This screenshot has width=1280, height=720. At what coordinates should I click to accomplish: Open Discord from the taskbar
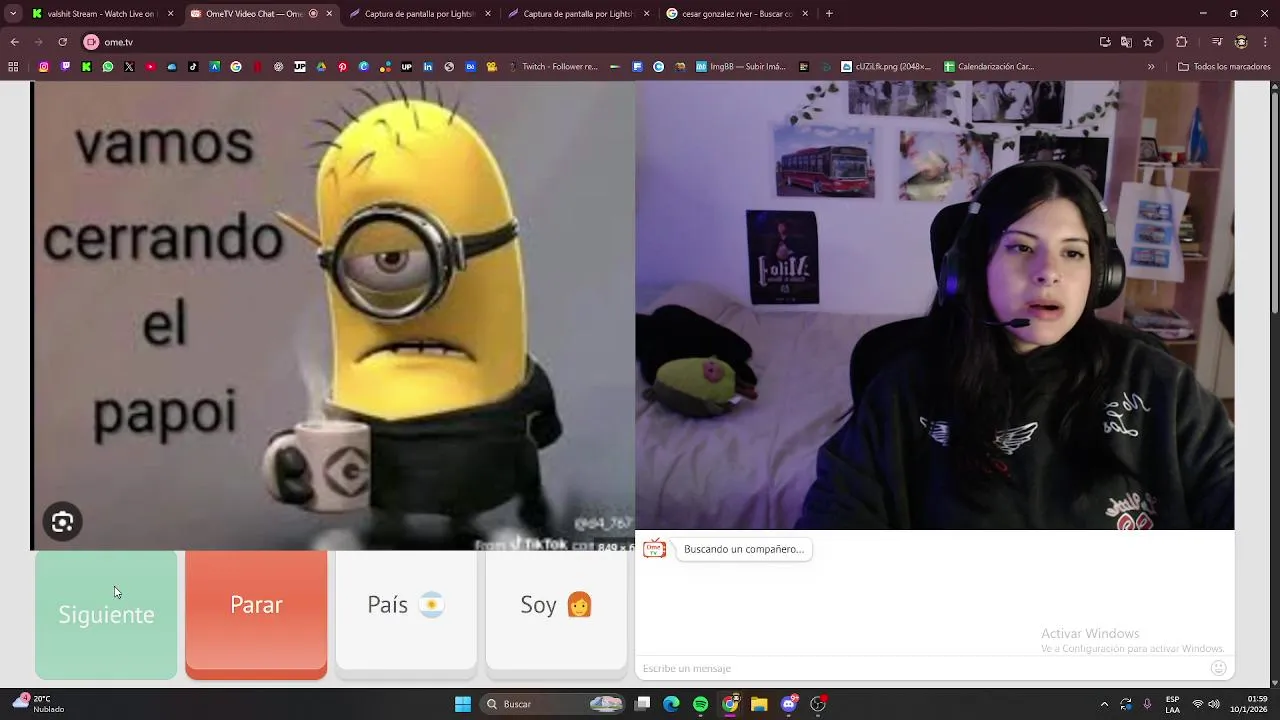pyautogui.click(x=789, y=704)
